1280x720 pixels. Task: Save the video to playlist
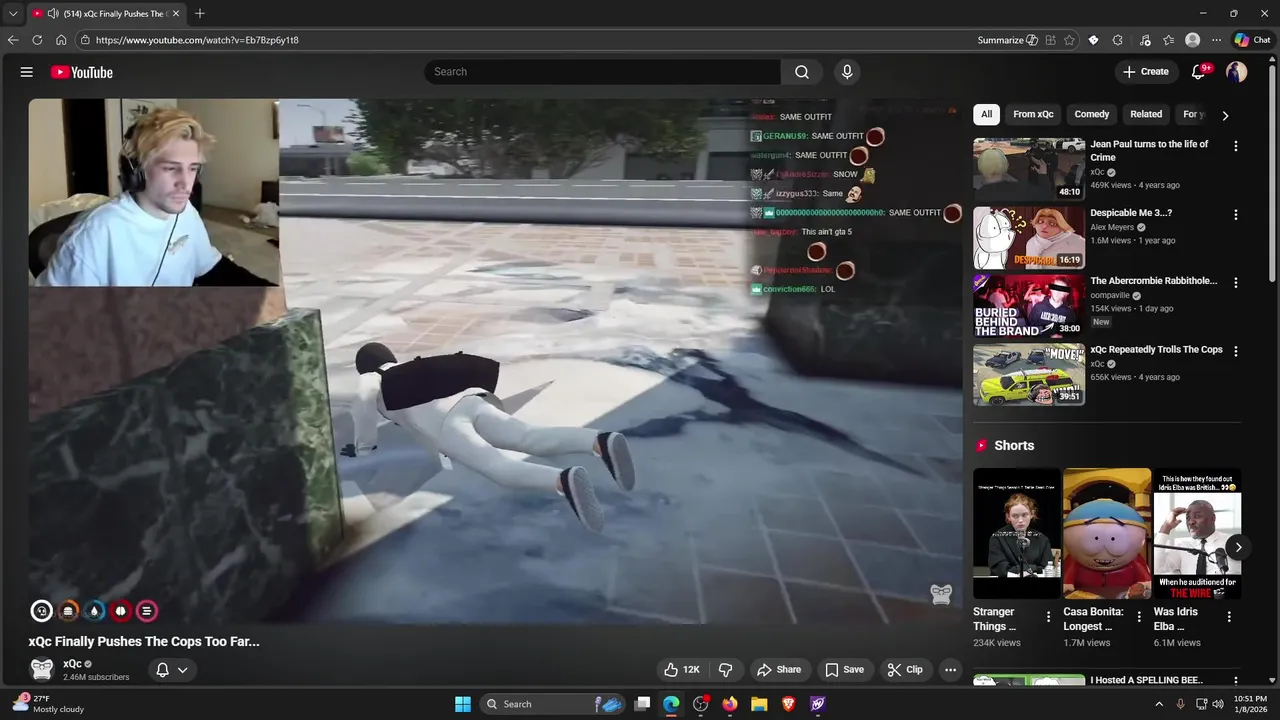(x=844, y=670)
